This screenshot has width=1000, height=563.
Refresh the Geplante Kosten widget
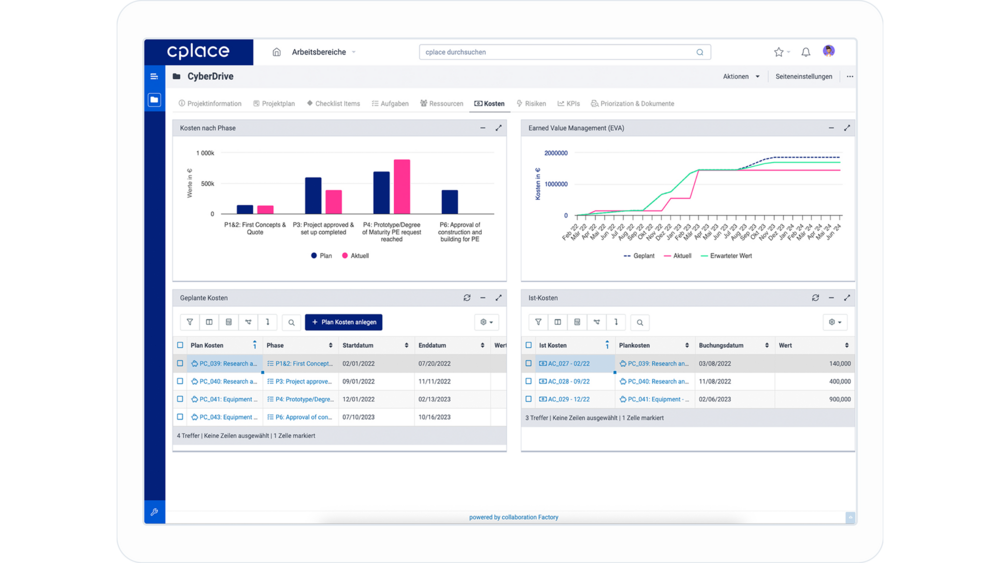(x=466, y=298)
